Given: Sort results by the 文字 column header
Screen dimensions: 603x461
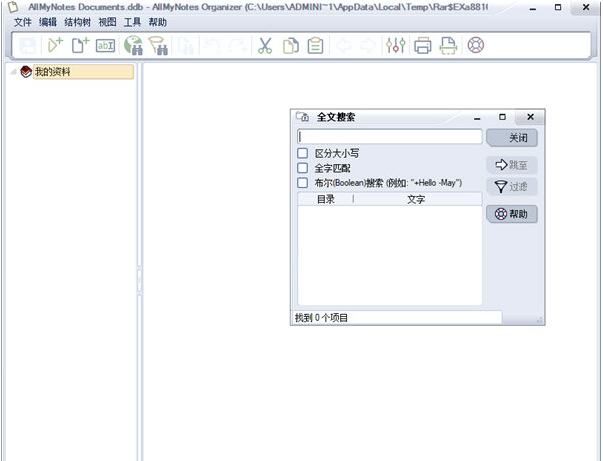Looking at the screenshot, I should pos(417,199).
